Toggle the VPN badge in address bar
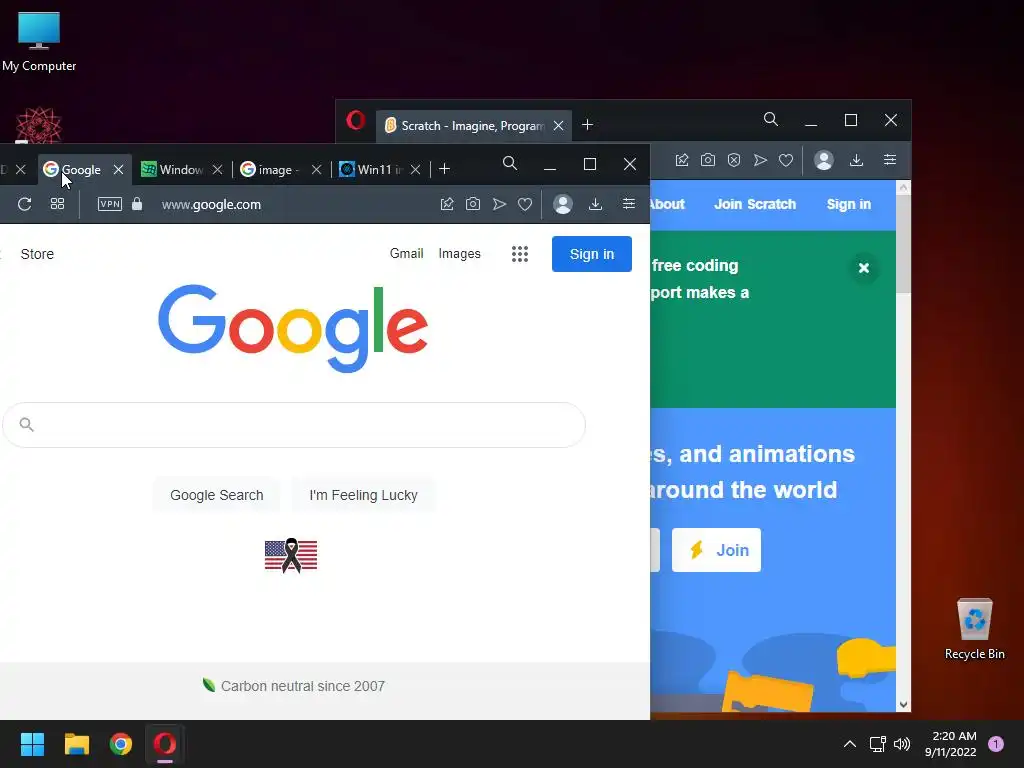The height and width of the screenshot is (768, 1024). (110, 204)
